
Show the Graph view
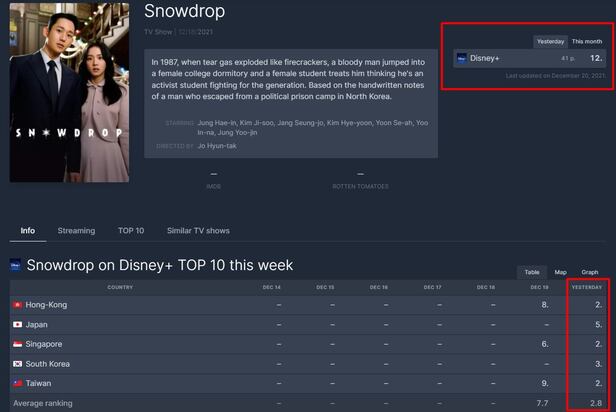coord(590,272)
